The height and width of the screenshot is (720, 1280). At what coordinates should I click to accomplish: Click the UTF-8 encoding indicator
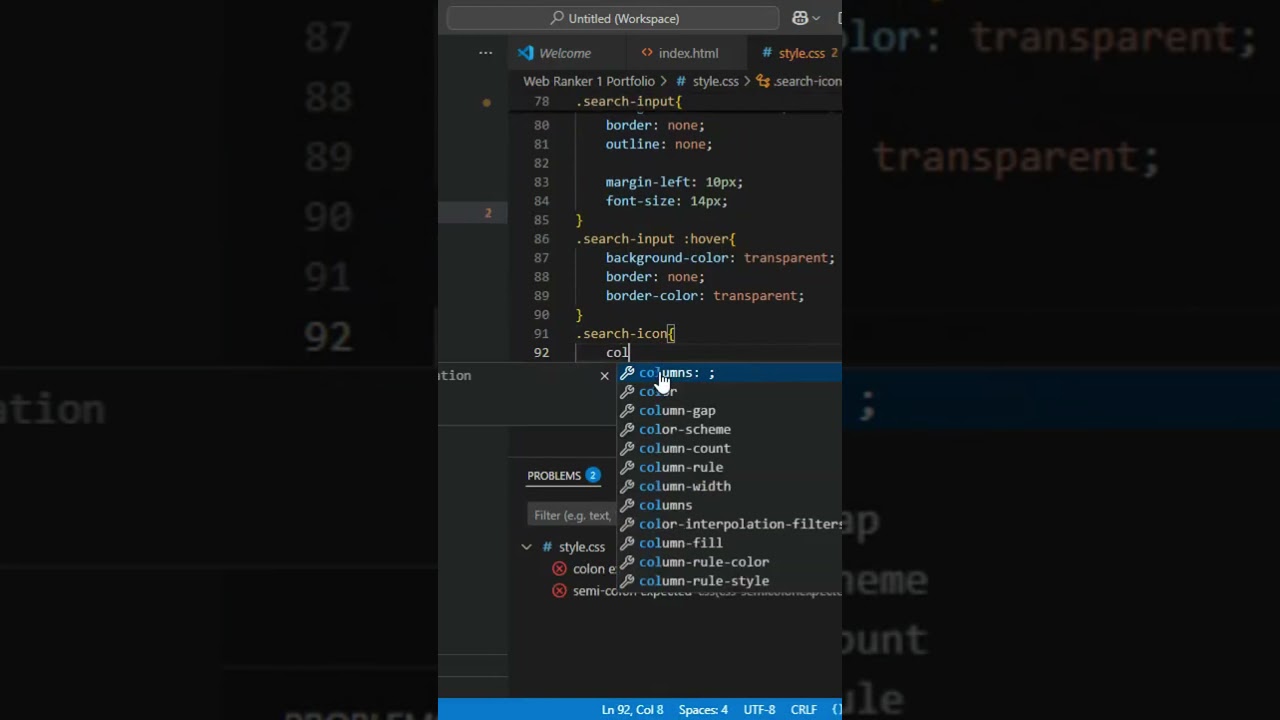click(x=759, y=710)
